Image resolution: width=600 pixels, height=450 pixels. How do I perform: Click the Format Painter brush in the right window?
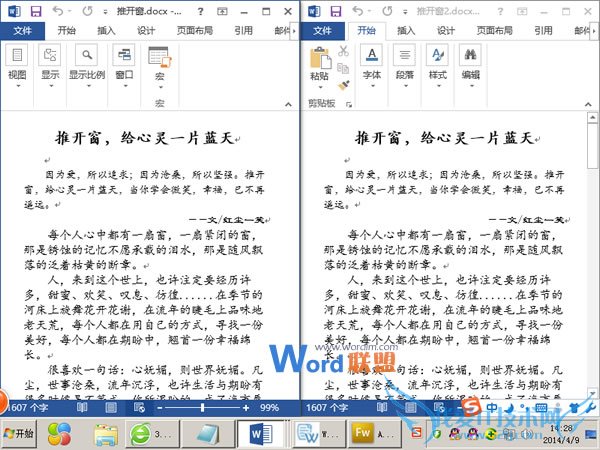click(343, 85)
